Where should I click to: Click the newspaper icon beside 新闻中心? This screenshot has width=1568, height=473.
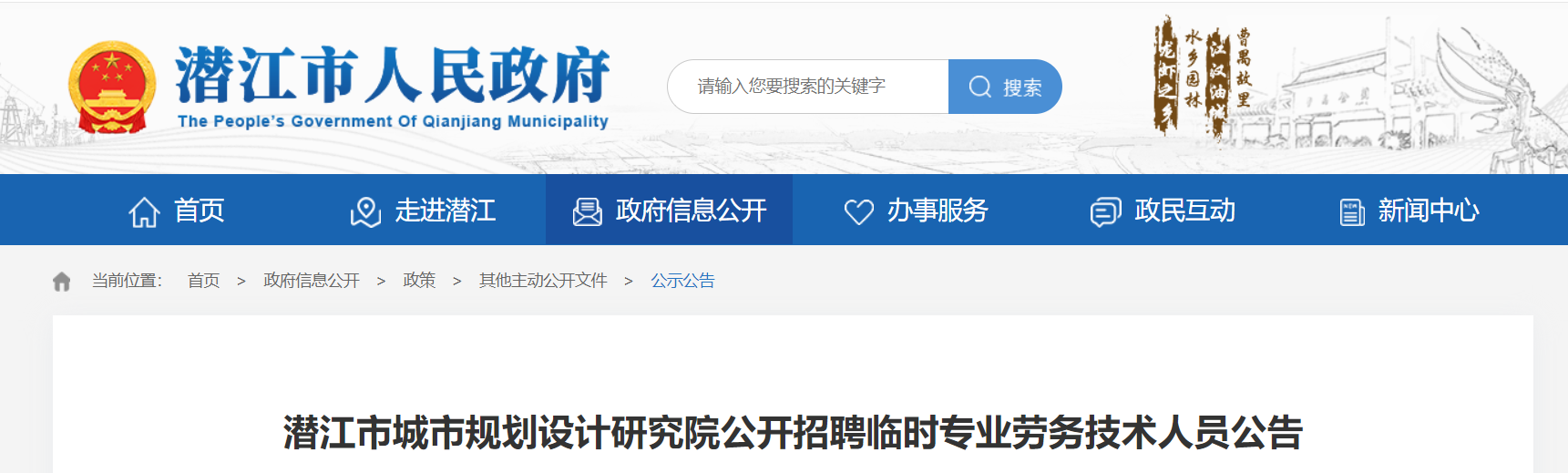pyautogui.click(x=1352, y=212)
